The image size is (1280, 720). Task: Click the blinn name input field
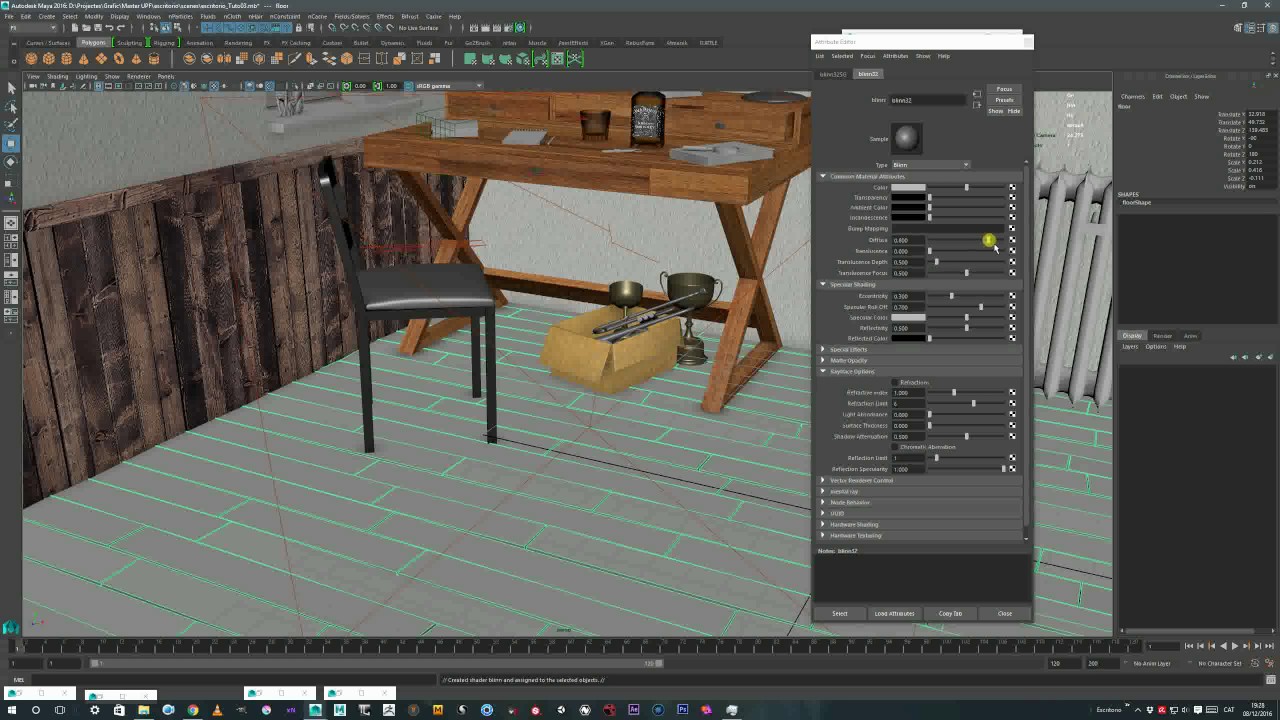pos(929,100)
